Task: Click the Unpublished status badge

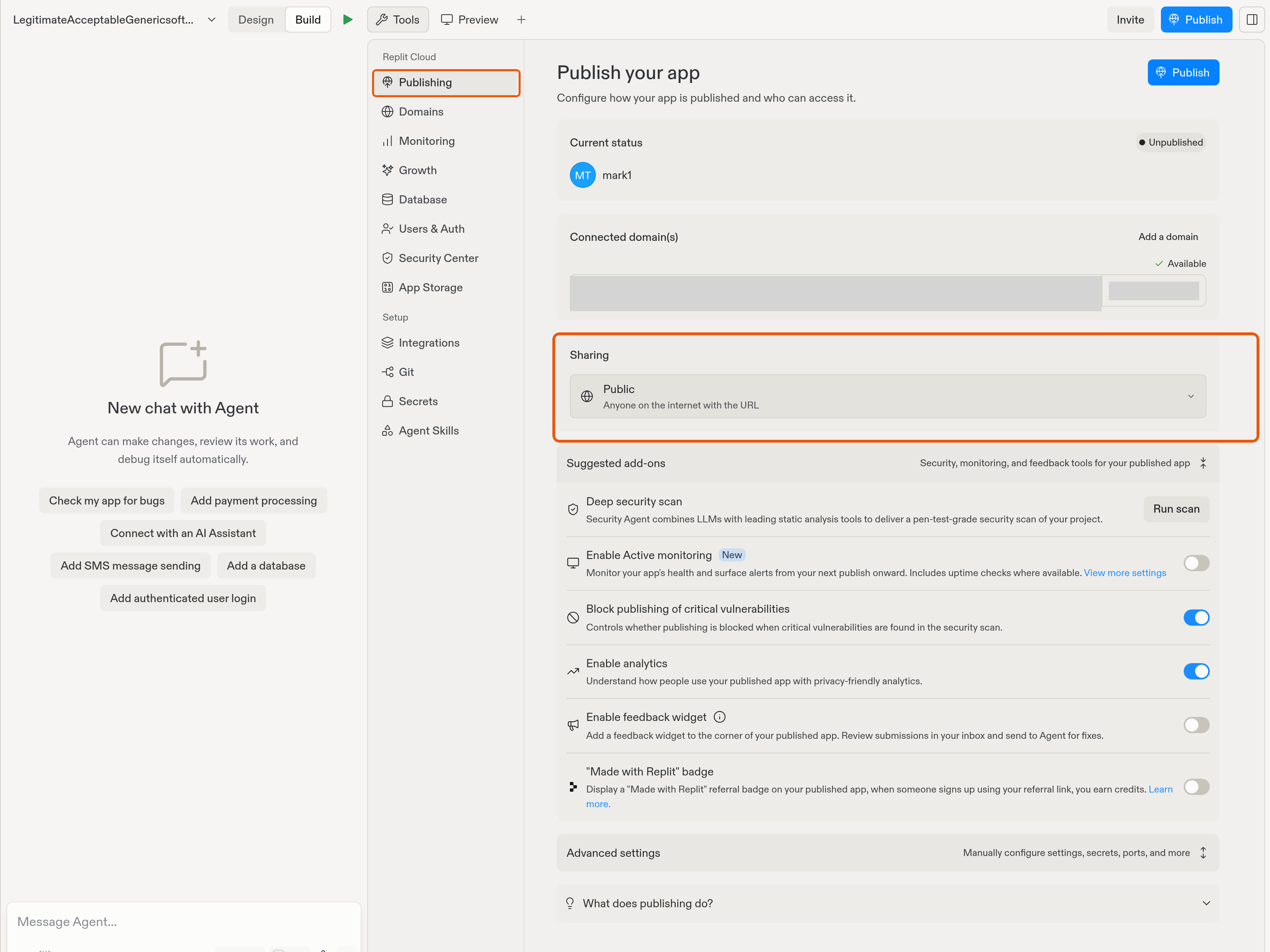Action: (1171, 142)
